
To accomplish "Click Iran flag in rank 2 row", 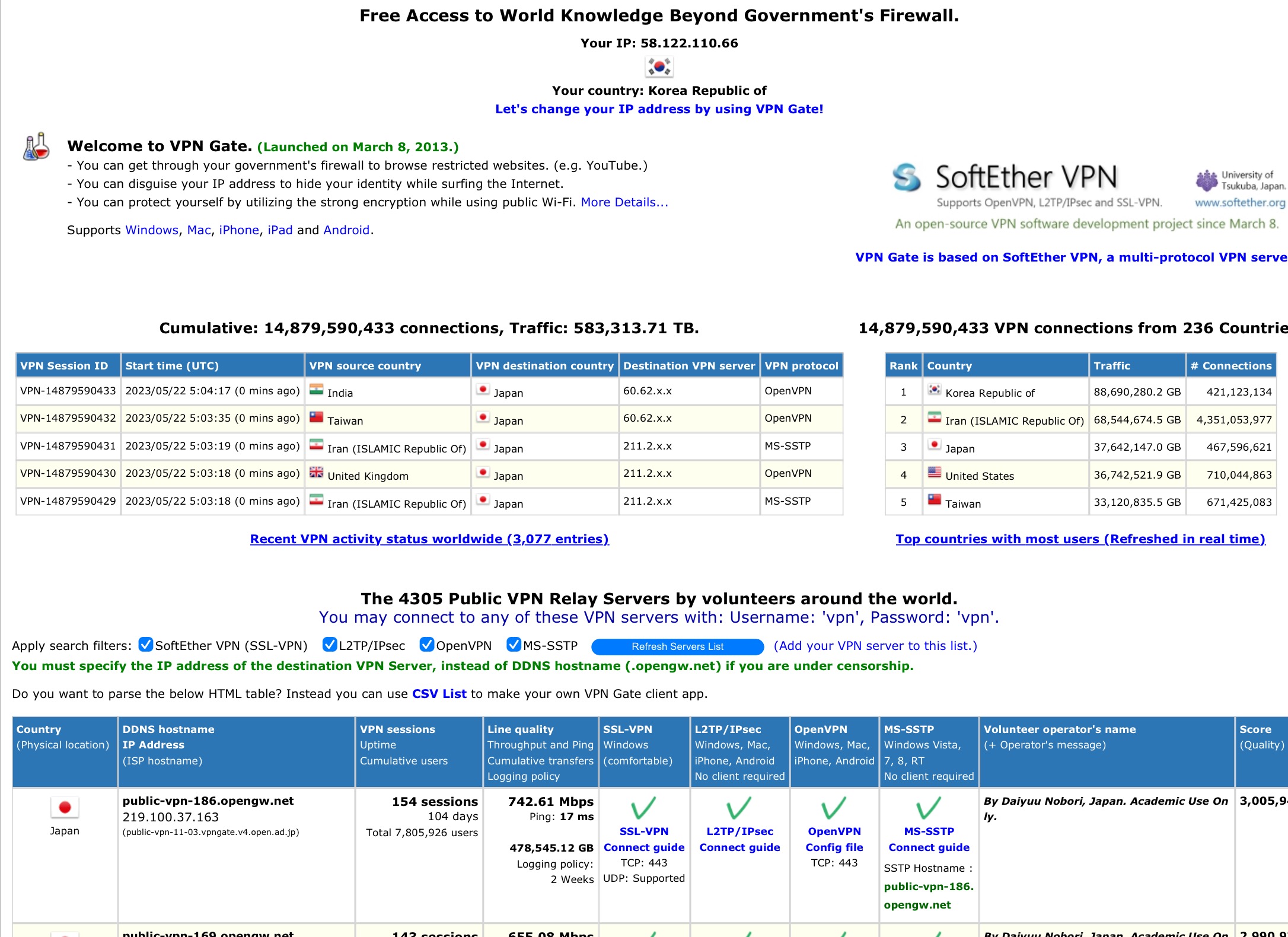I will [x=934, y=417].
